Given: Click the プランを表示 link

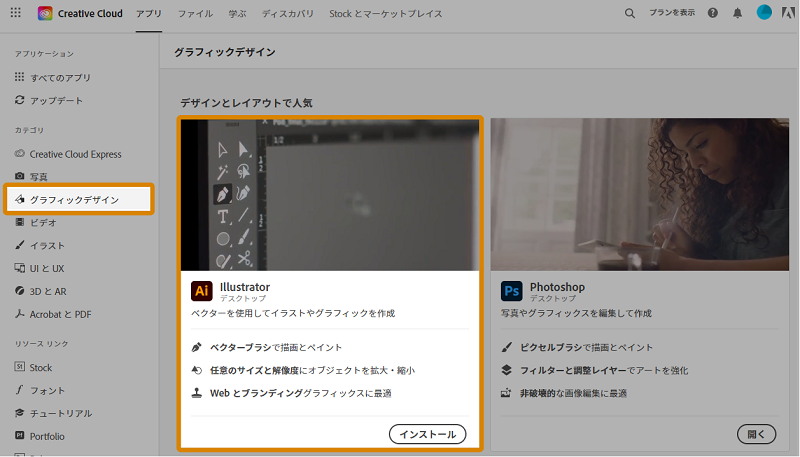Looking at the screenshot, I should point(672,13).
